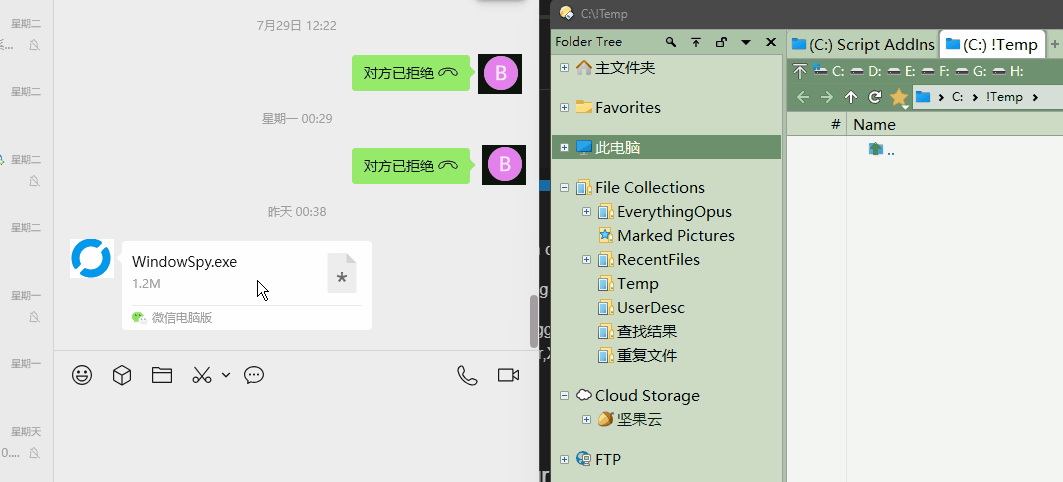The image size is (1063, 482).
Task: Start a voice call
Action: coord(467,375)
